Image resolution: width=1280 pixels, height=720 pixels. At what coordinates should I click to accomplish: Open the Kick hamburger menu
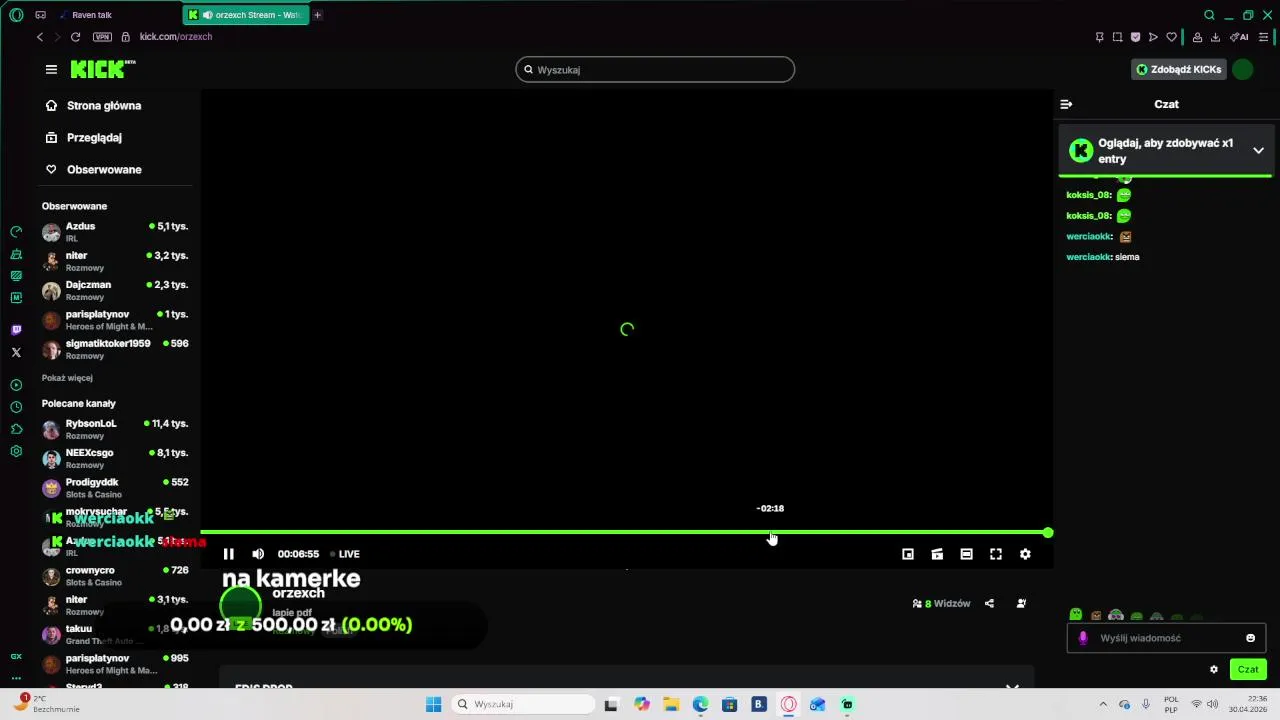pos(51,69)
